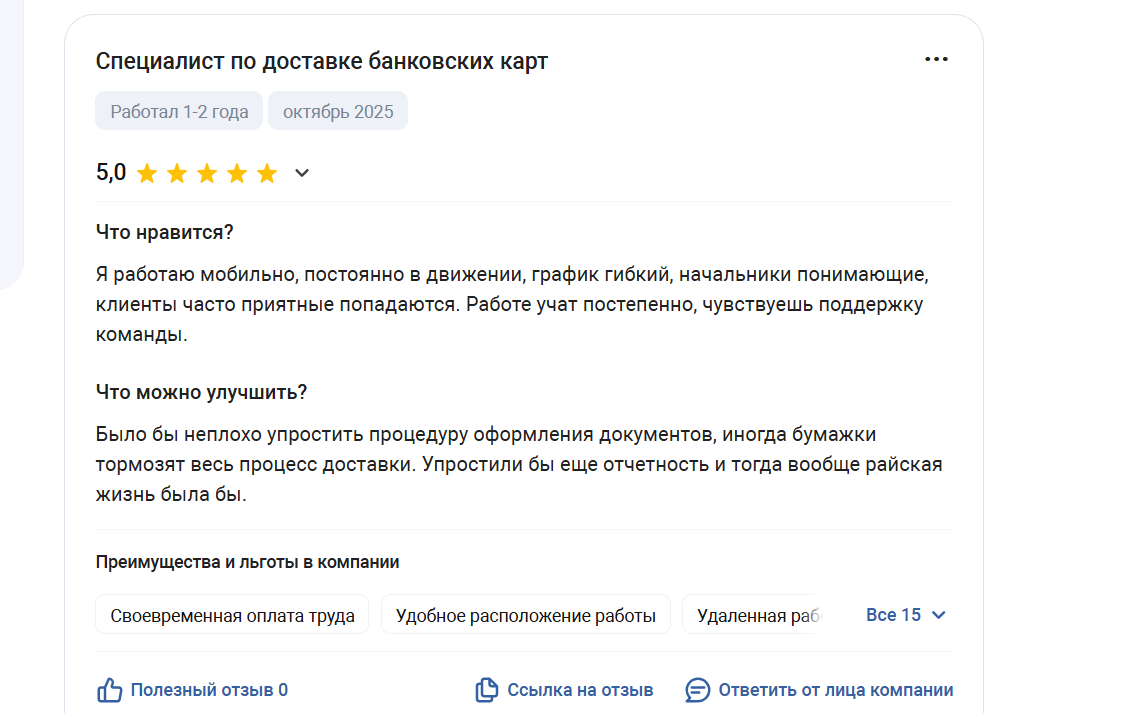Viewport: 1148px width, 713px height.
Task: Click the review title 'Специалист по доставке банковских карт'
Action: click(x=322, y=61)
